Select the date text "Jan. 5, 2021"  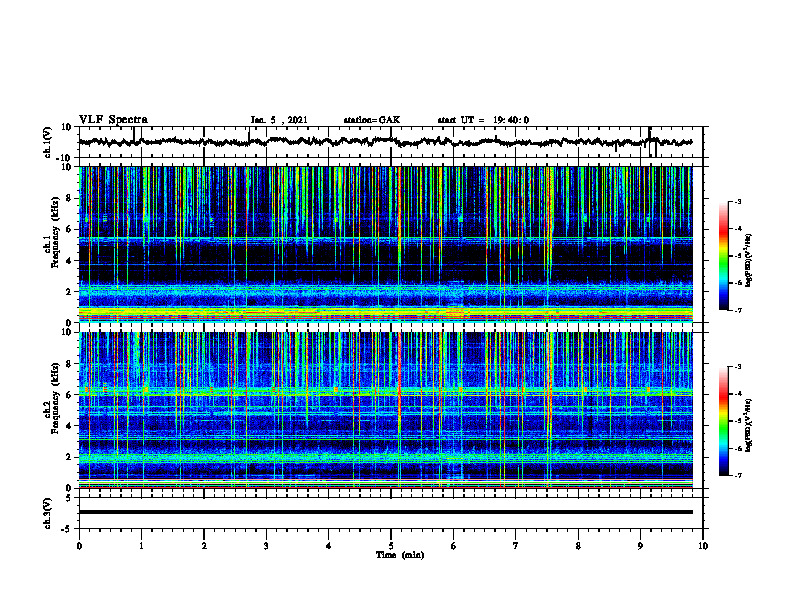[x=279, y=120]
